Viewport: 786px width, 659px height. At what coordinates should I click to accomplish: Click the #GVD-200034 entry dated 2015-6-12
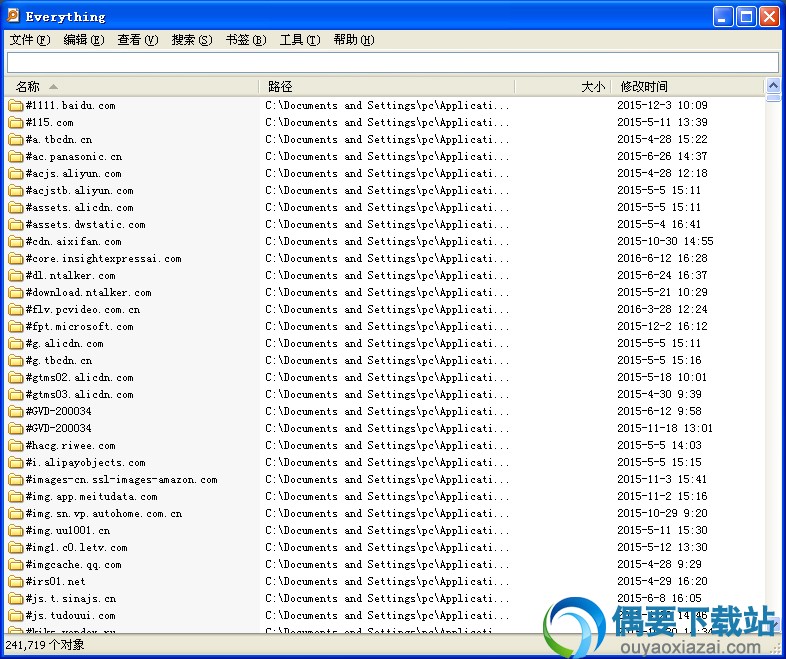click(x=58, y=411)
